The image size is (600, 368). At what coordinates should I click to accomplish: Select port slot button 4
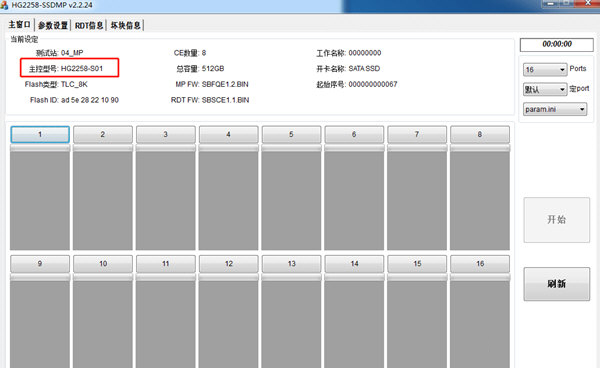tap(228, 134)
